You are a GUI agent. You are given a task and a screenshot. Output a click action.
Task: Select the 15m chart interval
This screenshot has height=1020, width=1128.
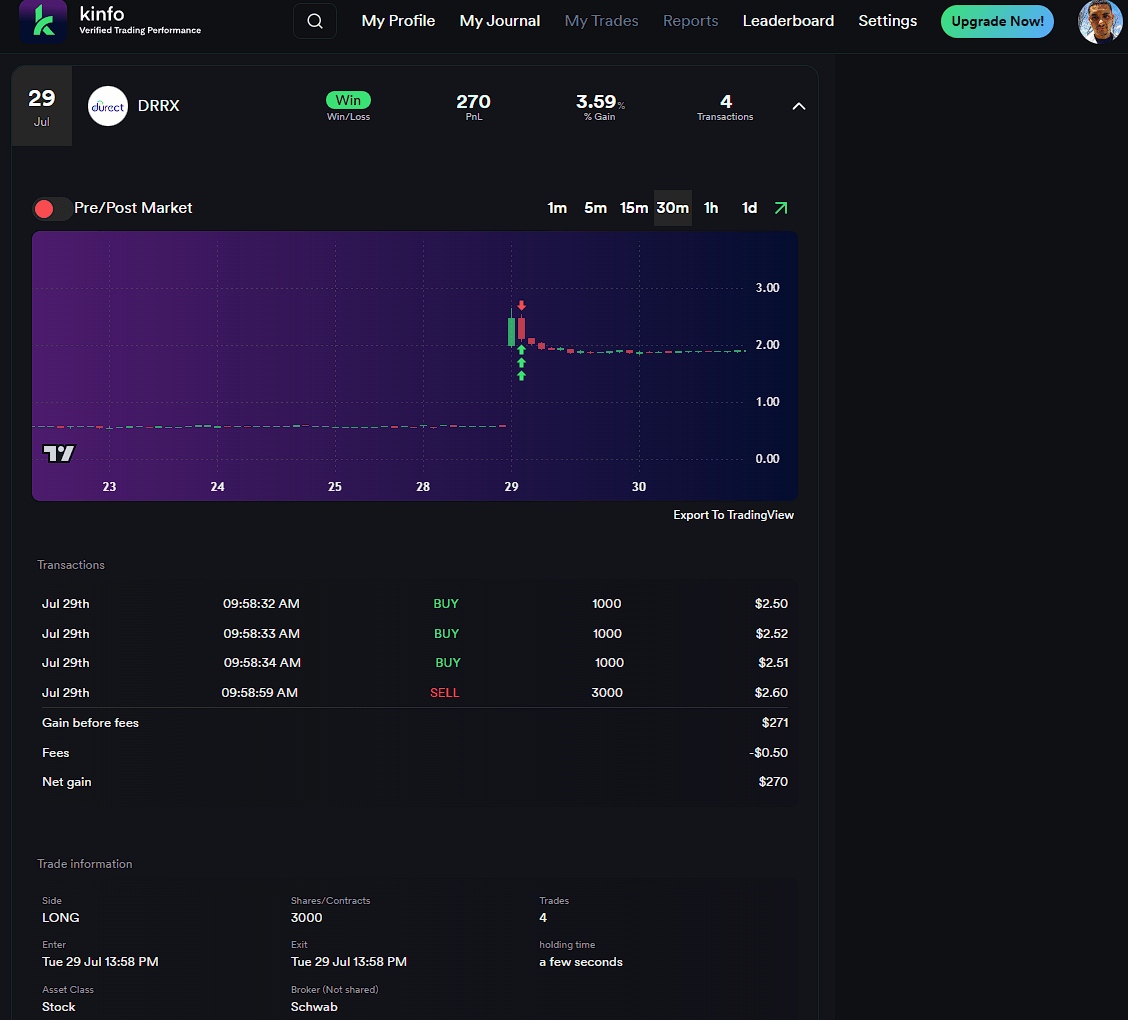pyautogui.click(x=634, y=208)
